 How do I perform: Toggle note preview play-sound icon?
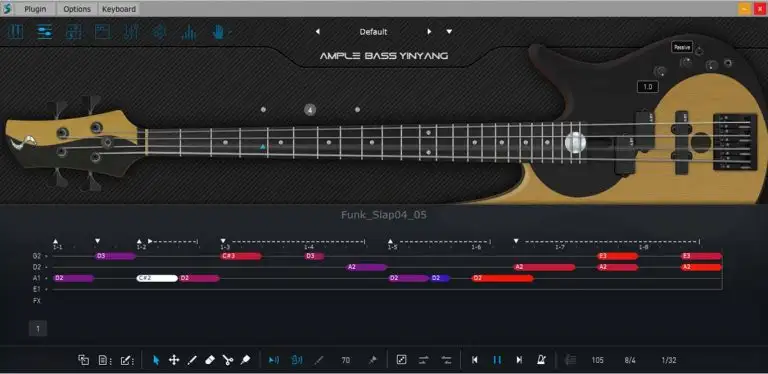click(274, 360)
